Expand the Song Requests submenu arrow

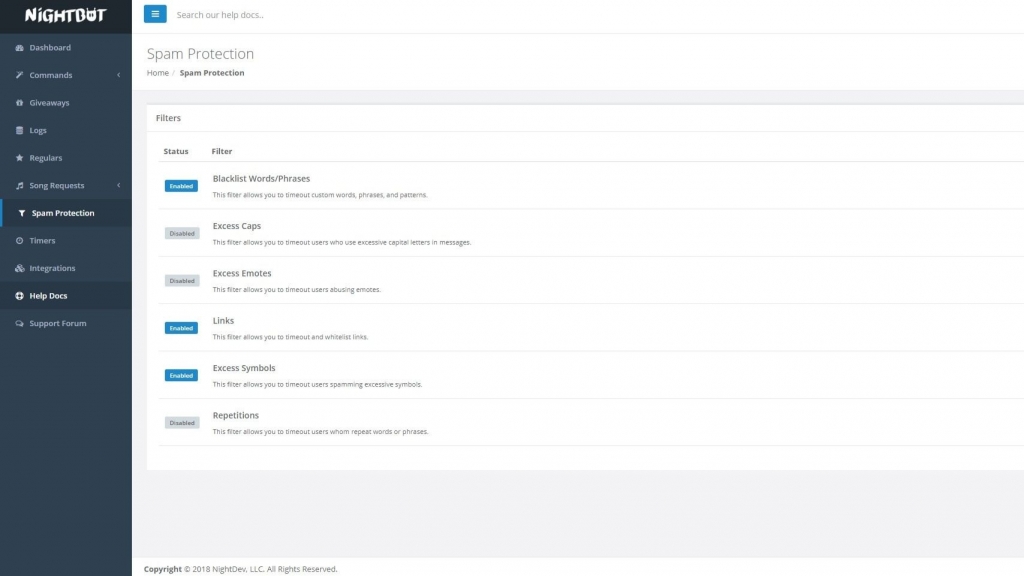click(119, 186)
